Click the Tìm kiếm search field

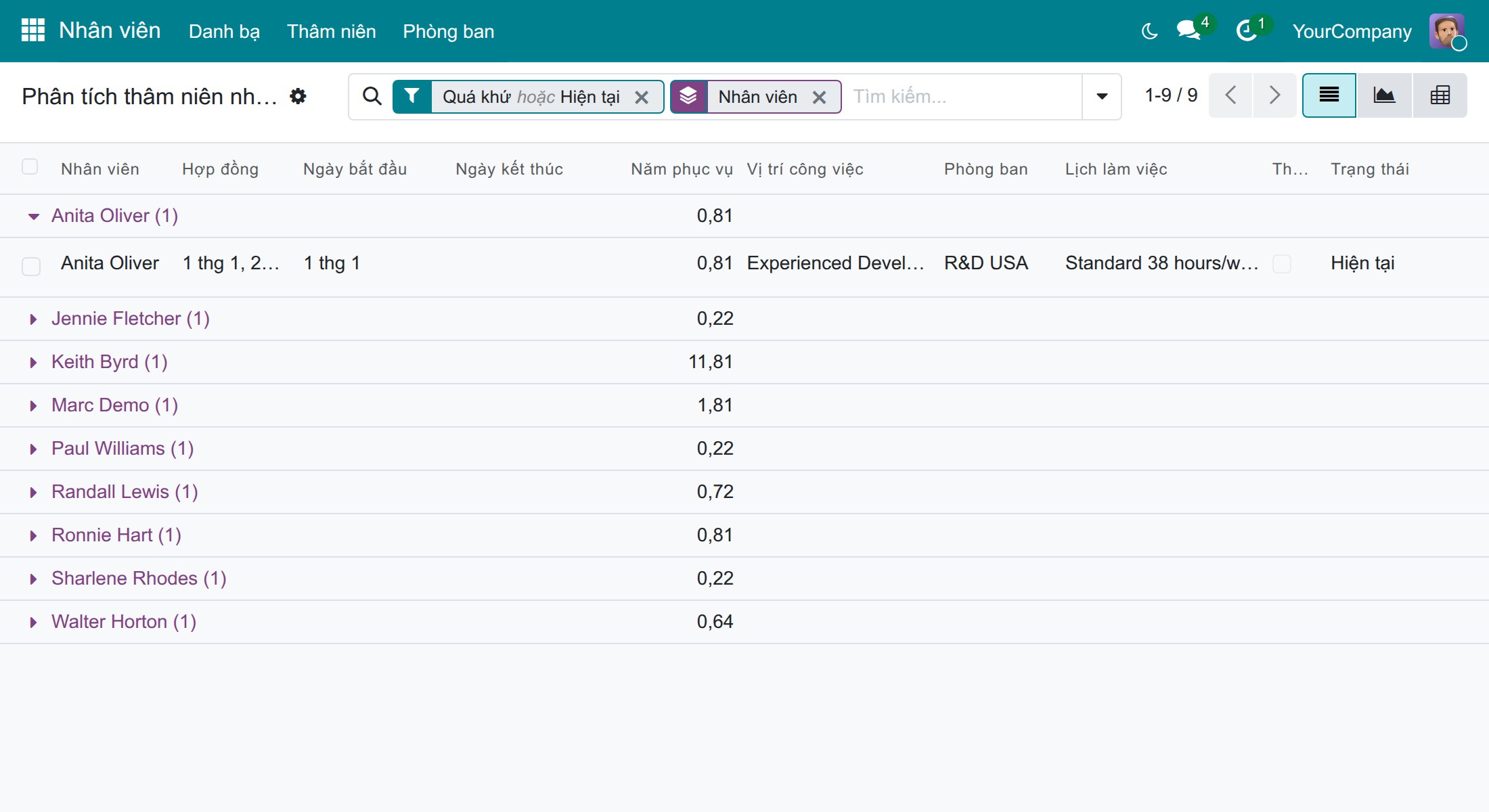point(964,97)
